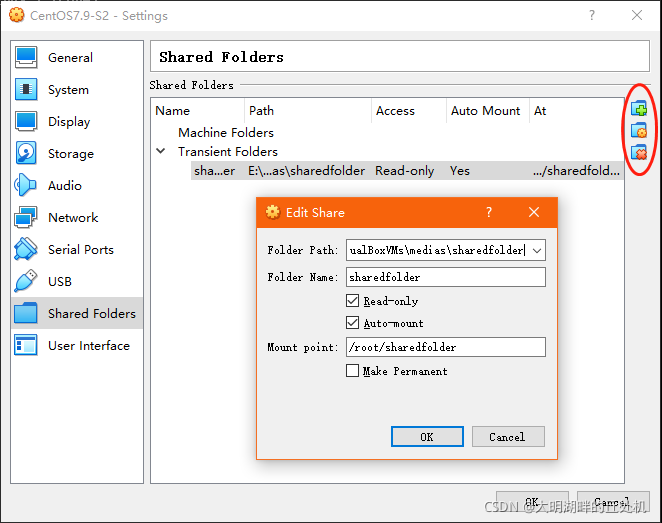Enable the Make Permanent checkbox

[353, 371]
